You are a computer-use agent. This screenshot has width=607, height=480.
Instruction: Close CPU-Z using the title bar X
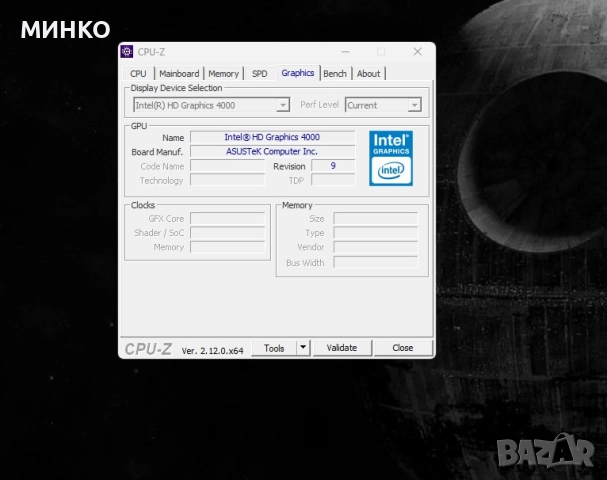[417, 52]
